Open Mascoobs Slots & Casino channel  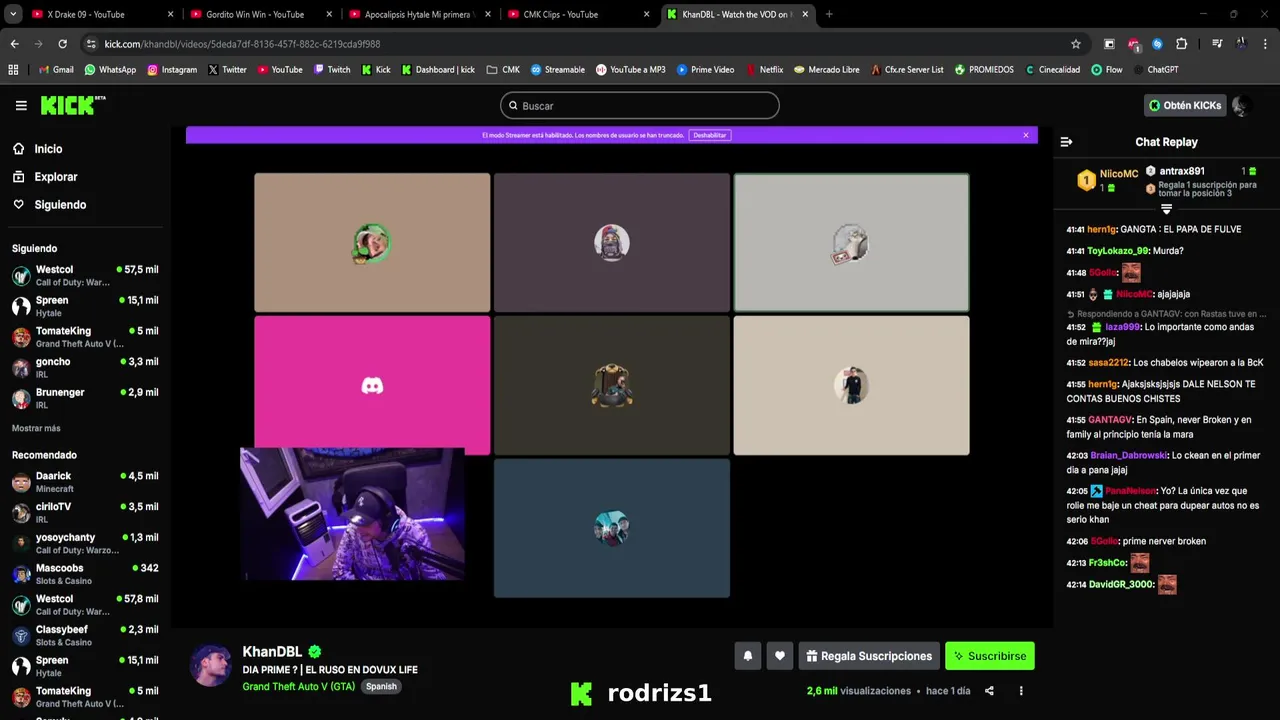pyautogui.click(x=84, y=574)
